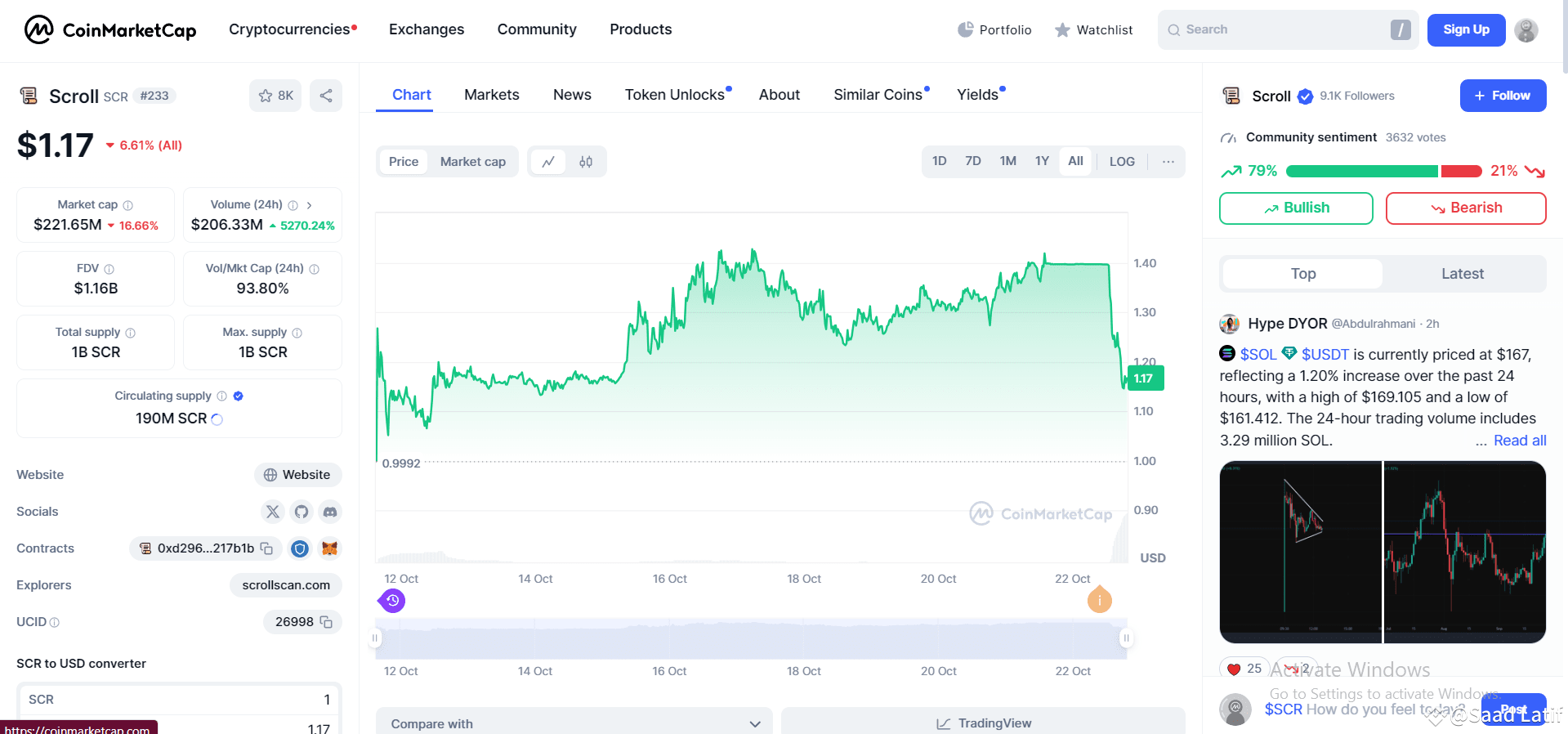Image resolution: width=1568 pixels, height=734 pixels.
Task: Toggle LOG scale on chart
Action: coord(1122,162)
